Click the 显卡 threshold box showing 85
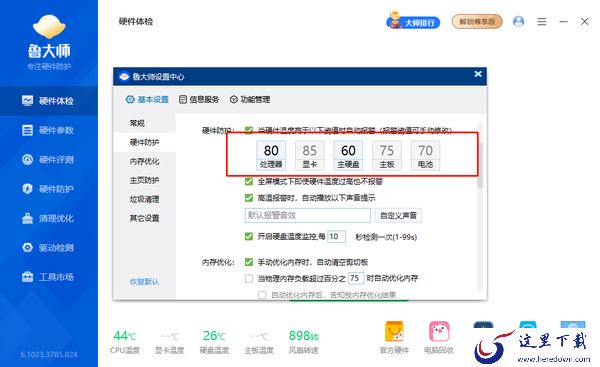Viewport: 600px width, 367px height. pos(310,155)
